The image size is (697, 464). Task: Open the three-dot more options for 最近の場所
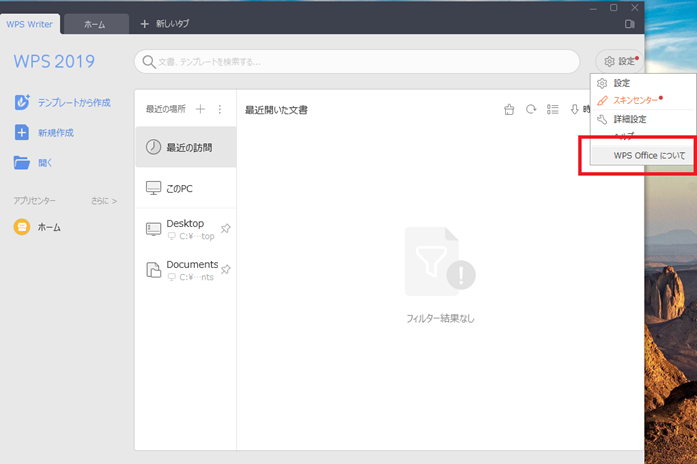tap(220, 109)
